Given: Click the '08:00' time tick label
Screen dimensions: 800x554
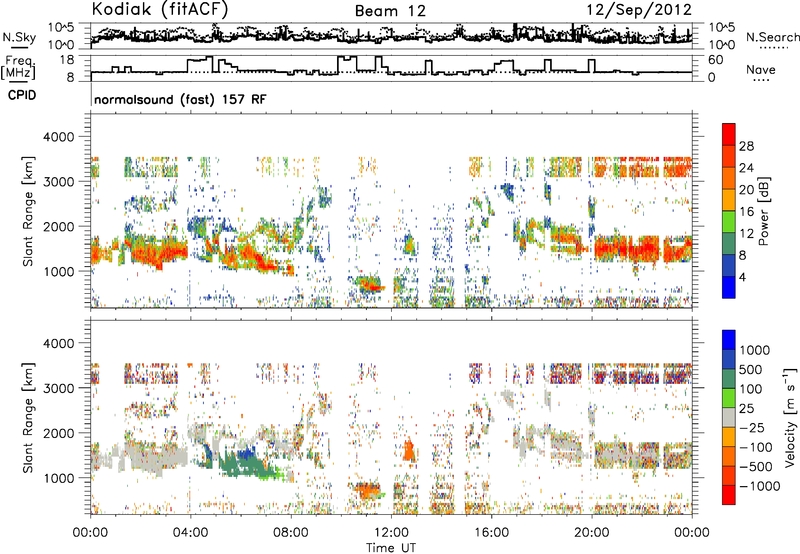Looking at the screenshot, I should pos(291,533).
